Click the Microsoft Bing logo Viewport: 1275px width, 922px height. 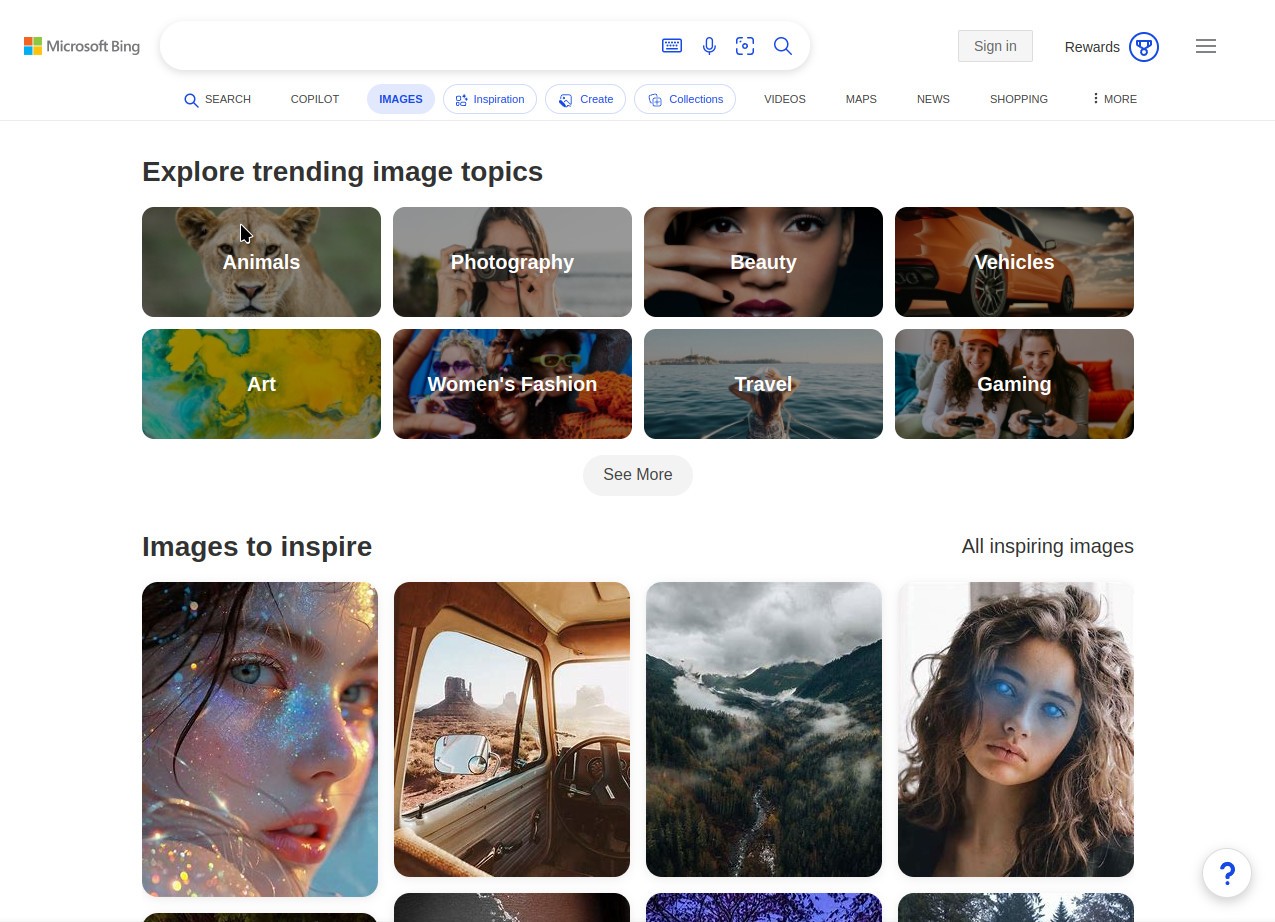81,46
